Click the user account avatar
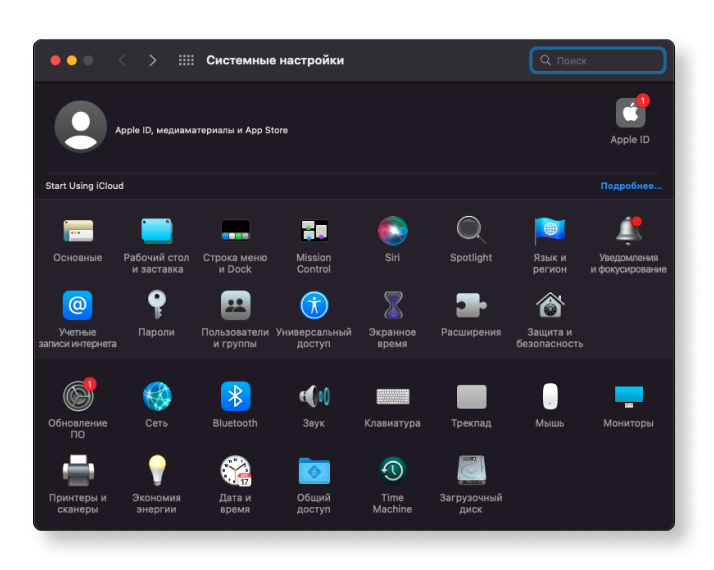 pyautogui.click(x=81, y=127)
